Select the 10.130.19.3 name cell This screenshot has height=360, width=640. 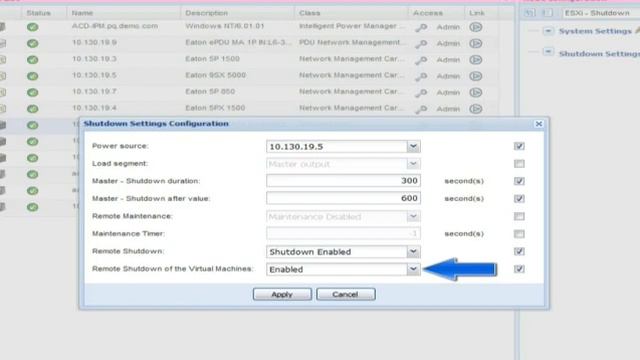94,59
